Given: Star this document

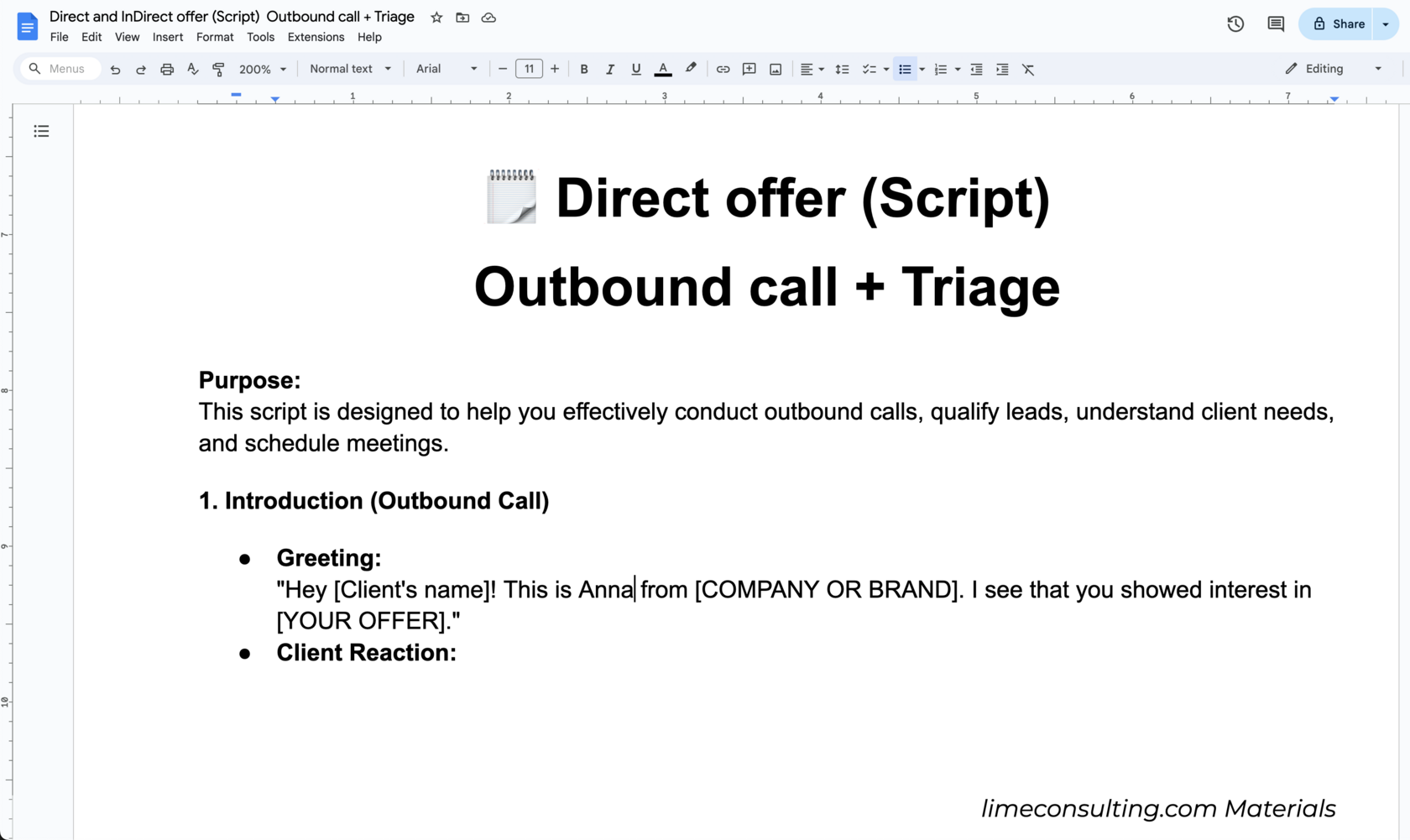Looking at the screenshot, I should click(436, 18).
